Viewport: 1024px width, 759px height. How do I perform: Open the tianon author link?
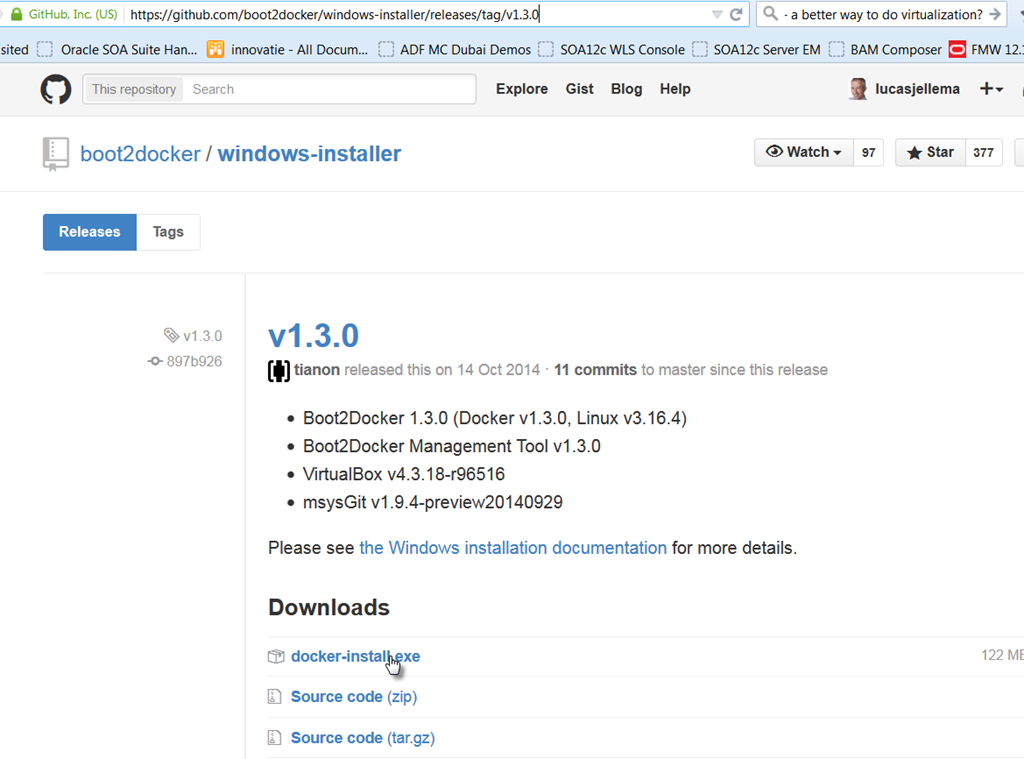click(x=317, y=370)
